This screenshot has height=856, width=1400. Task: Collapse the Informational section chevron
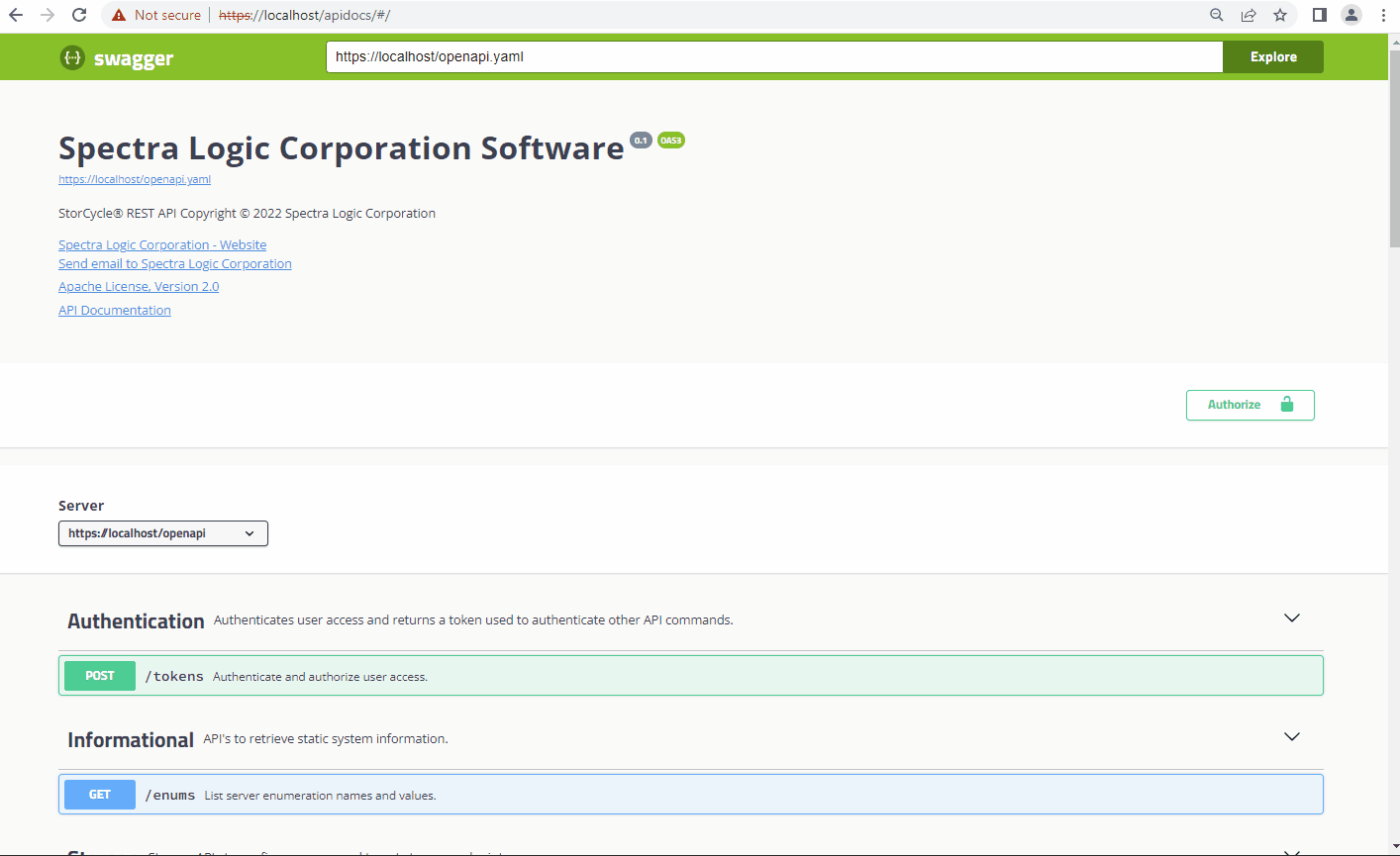coord(1292,736)
